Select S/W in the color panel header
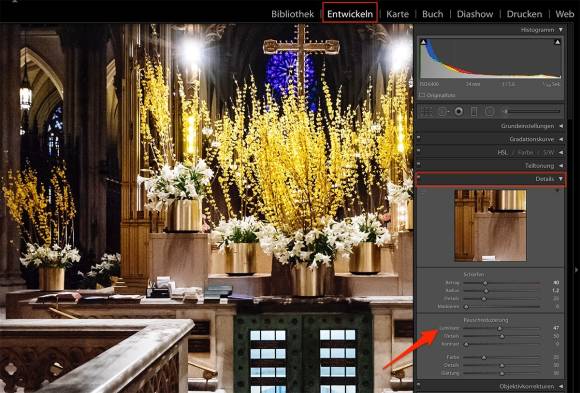580x393 pixels. coord(548,152)
